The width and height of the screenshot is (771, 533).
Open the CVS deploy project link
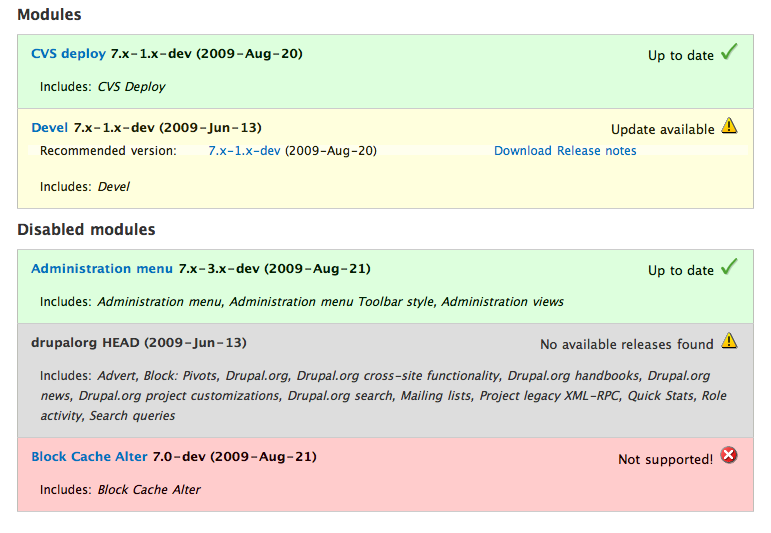(68, 54)
